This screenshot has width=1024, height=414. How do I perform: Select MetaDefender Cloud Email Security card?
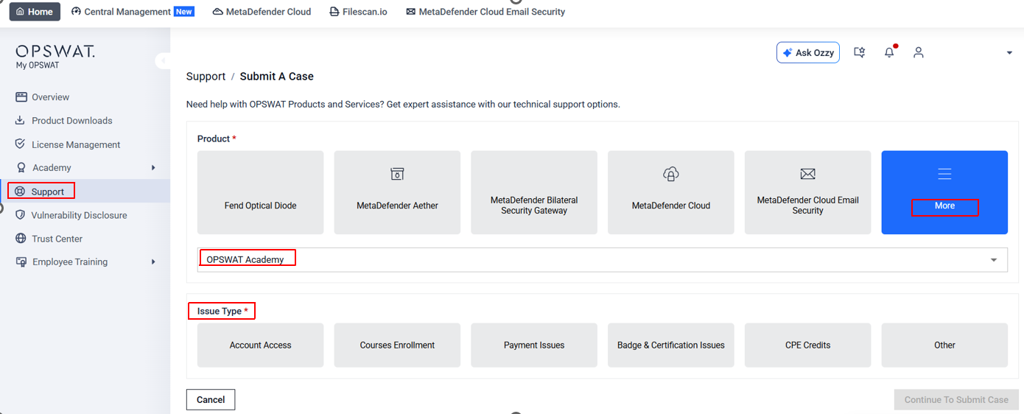pyautogui.click(x=808, y=193)
